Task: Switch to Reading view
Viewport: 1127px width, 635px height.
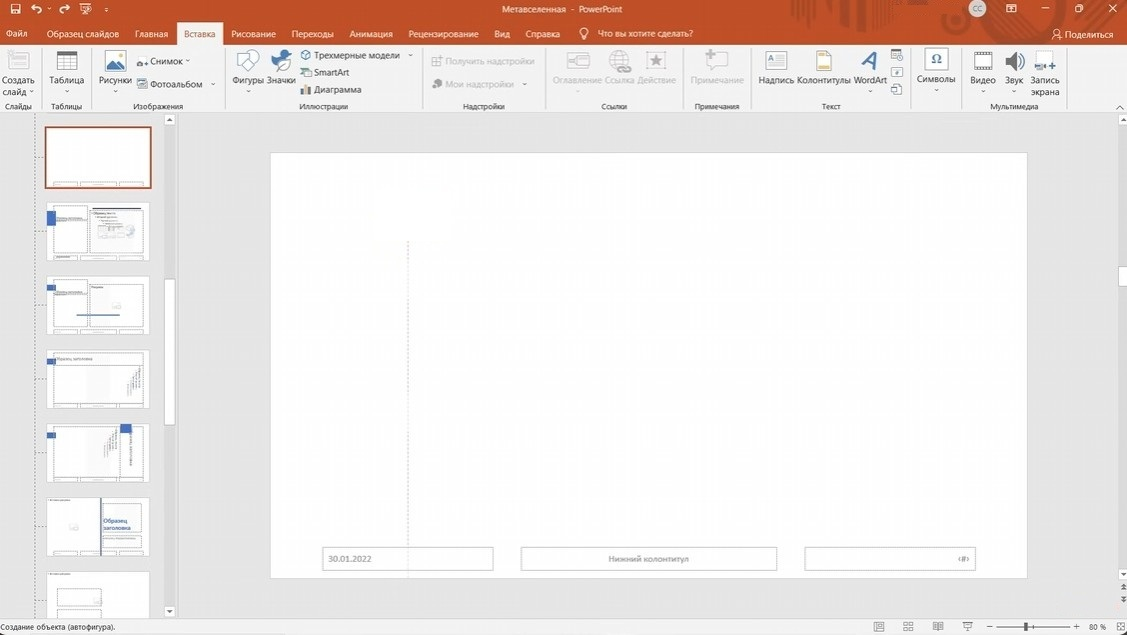Action: [x=937, y=627]
